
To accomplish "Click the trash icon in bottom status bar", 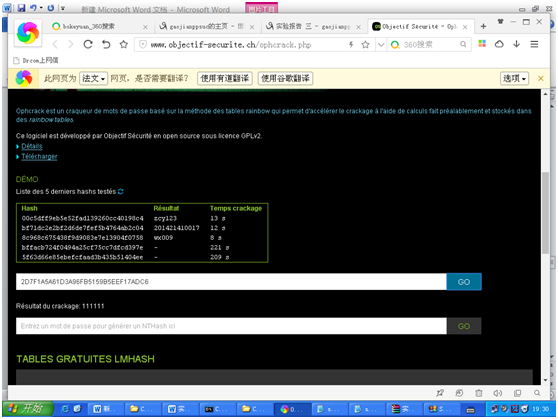I will click(x=479, y=393).
